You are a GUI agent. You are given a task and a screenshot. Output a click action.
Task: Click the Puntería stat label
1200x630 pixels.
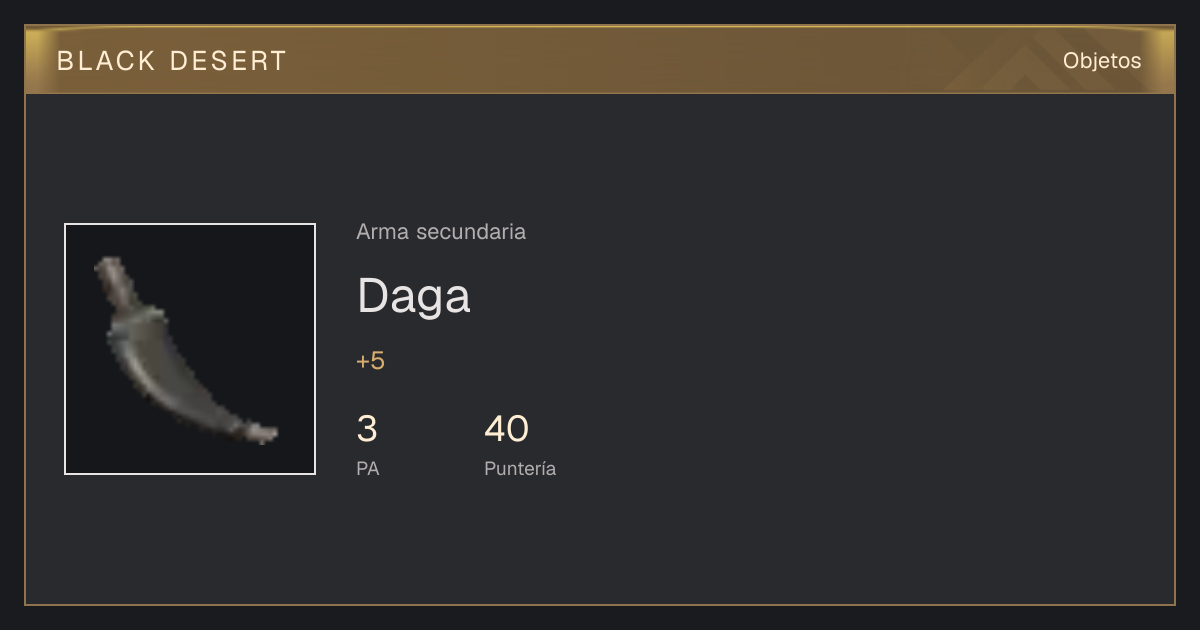(520, 468)
